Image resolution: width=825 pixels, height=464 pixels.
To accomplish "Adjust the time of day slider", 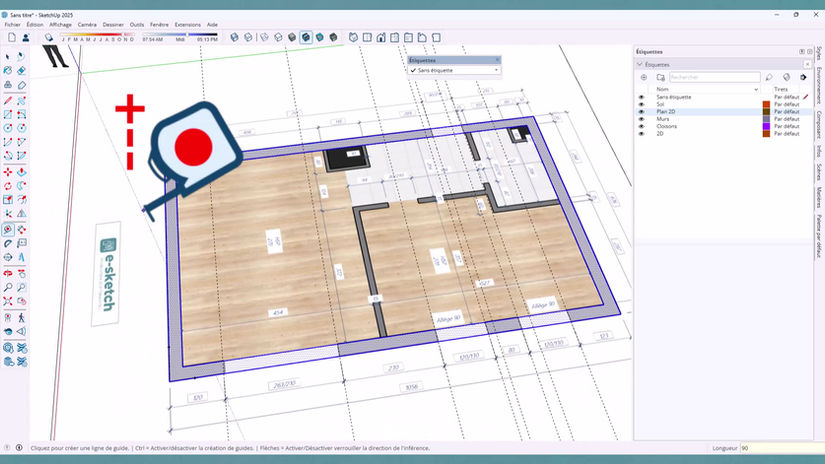I will tap(188, 35).
